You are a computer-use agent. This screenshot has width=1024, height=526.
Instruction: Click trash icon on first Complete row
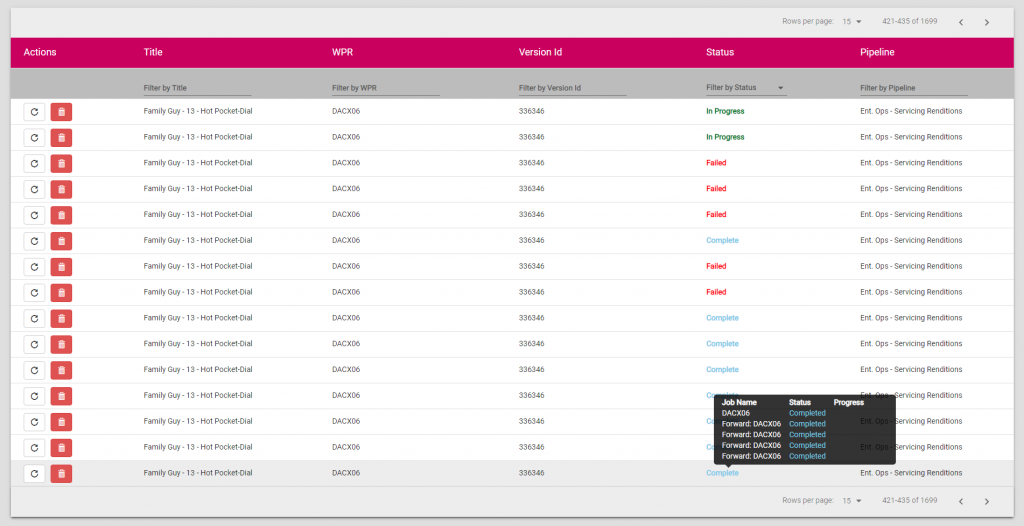click(61, 241)
